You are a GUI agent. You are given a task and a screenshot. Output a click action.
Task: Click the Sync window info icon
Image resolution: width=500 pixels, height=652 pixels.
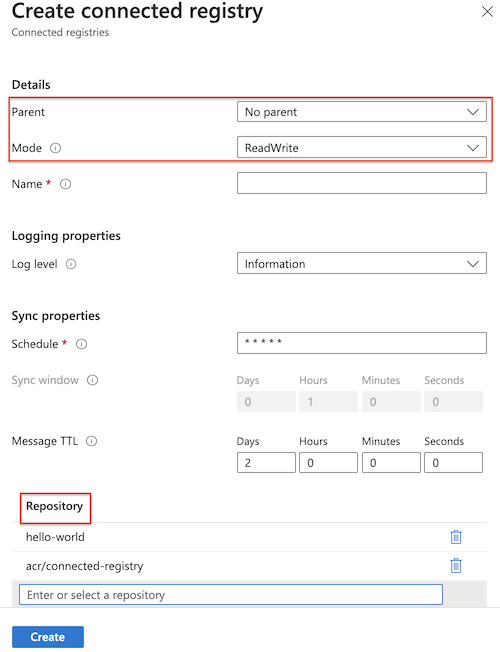(x=92, y=380)
